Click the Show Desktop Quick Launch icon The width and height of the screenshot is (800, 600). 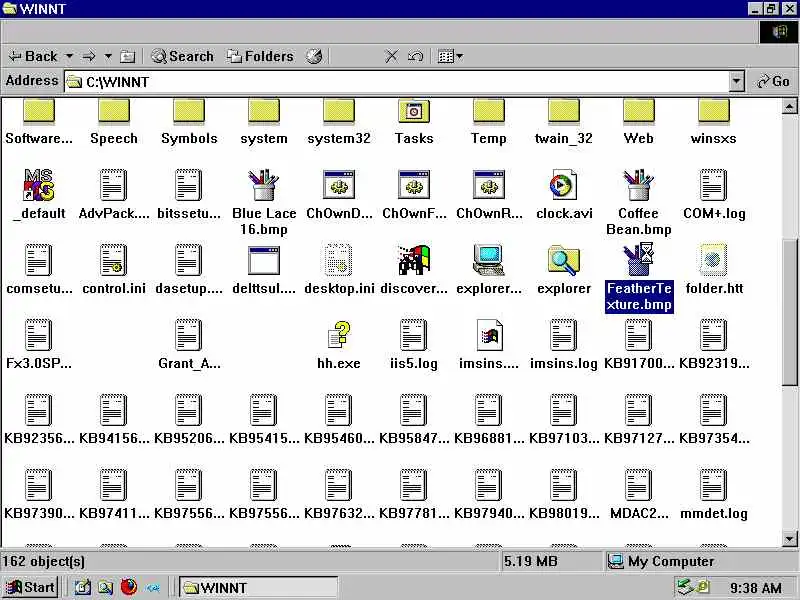(x=83, y=587)
